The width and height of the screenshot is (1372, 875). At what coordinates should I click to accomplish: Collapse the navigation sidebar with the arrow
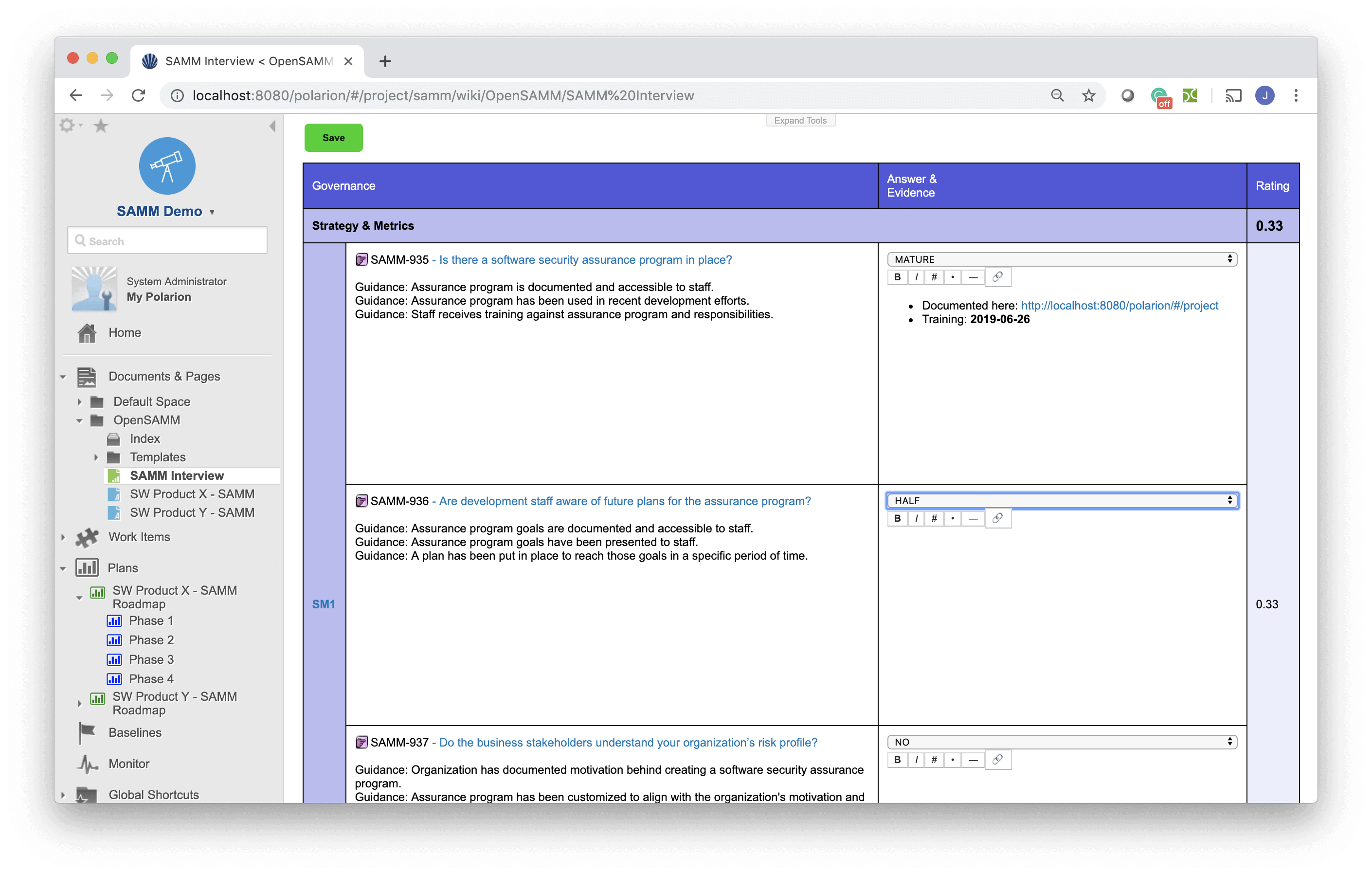[272, 126]
